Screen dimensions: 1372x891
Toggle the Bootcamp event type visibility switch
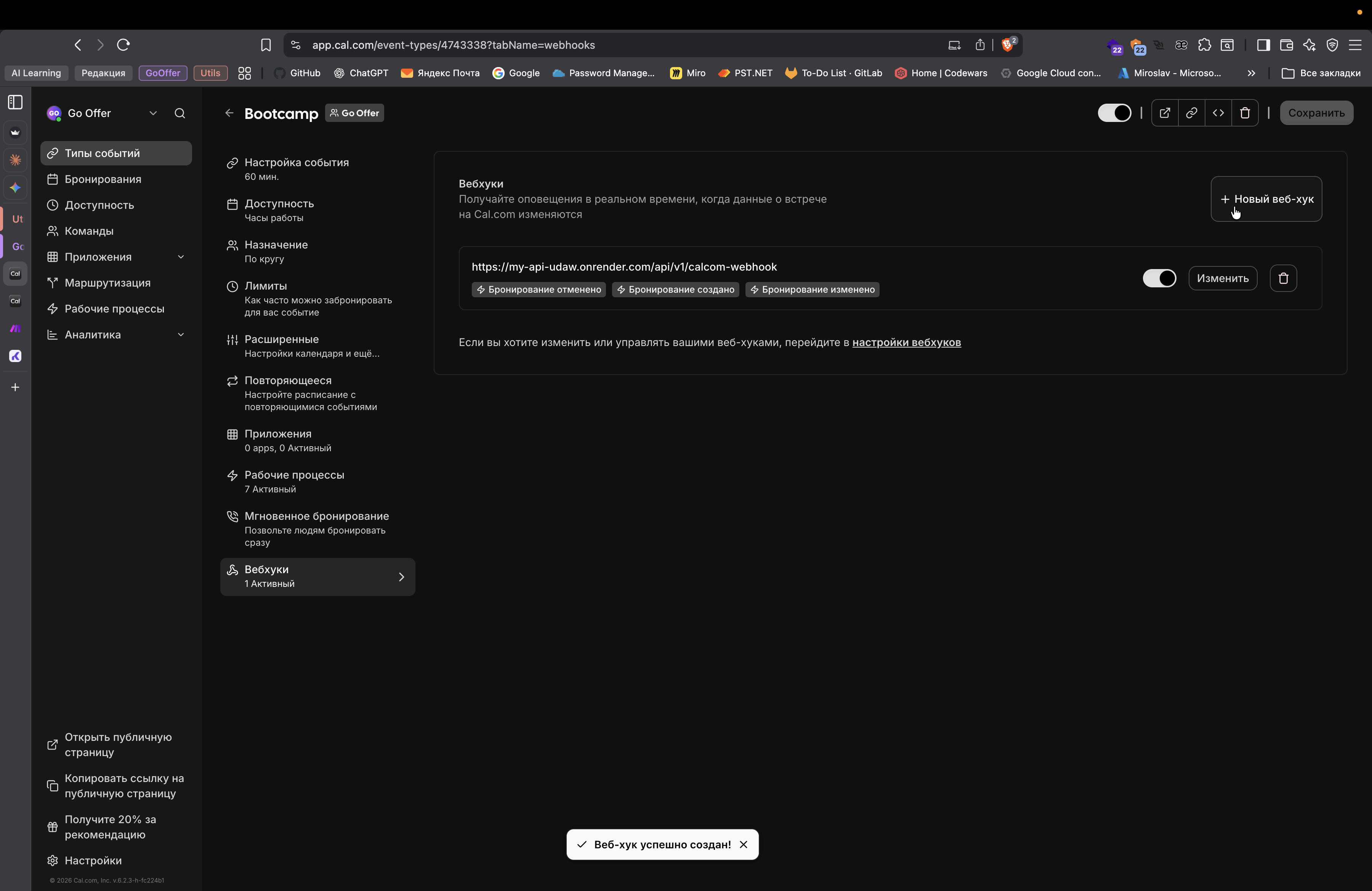point(1114,113)
